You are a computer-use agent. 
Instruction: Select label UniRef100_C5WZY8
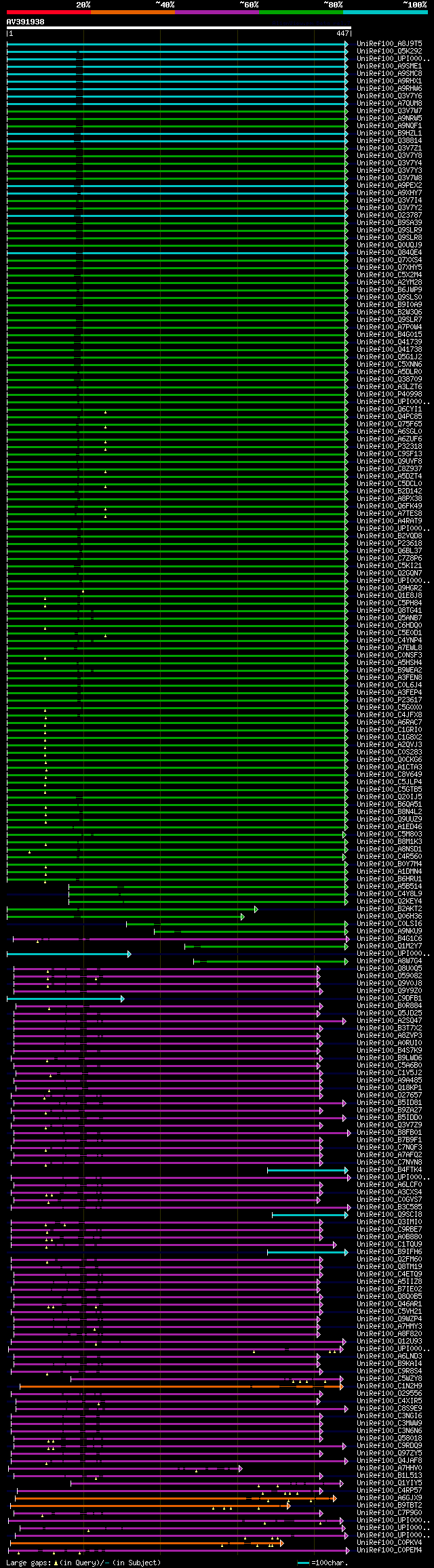389,1378
